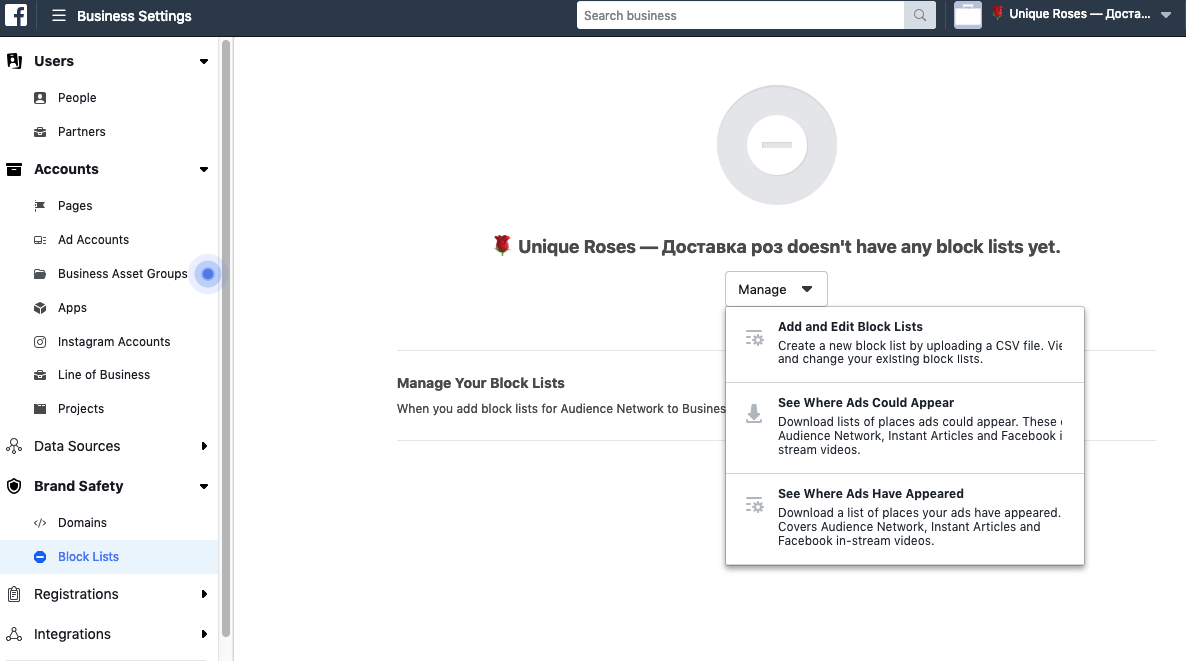This screenshot has height=661, width=1186.
Task: Click the Users section heading
Action: pyautogui.click(x=54, y=61)
